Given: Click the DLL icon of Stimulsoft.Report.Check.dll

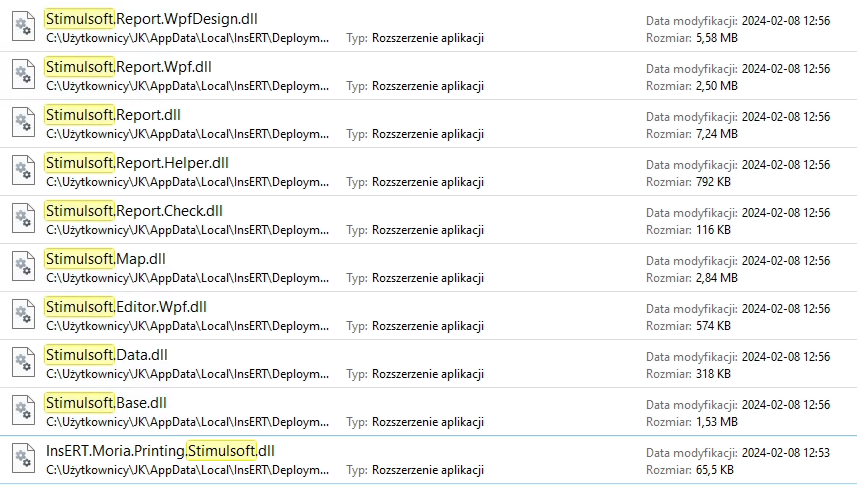Looking at the screenshot, I should tap(24, 219).
